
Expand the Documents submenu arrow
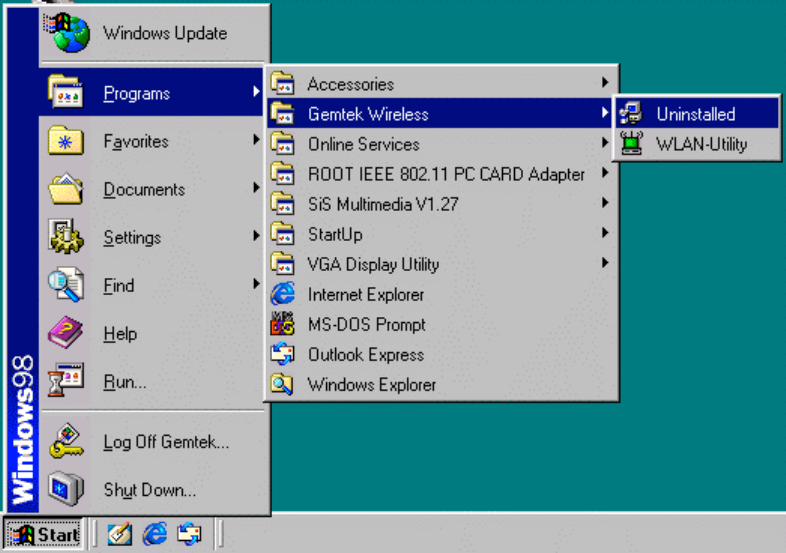(256, 188)
